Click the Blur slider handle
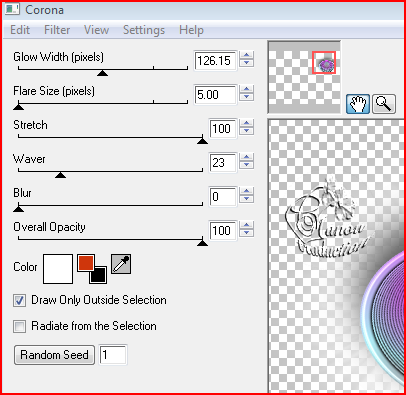The height and width of the screenshot is (395, 406). click(18, 209)
